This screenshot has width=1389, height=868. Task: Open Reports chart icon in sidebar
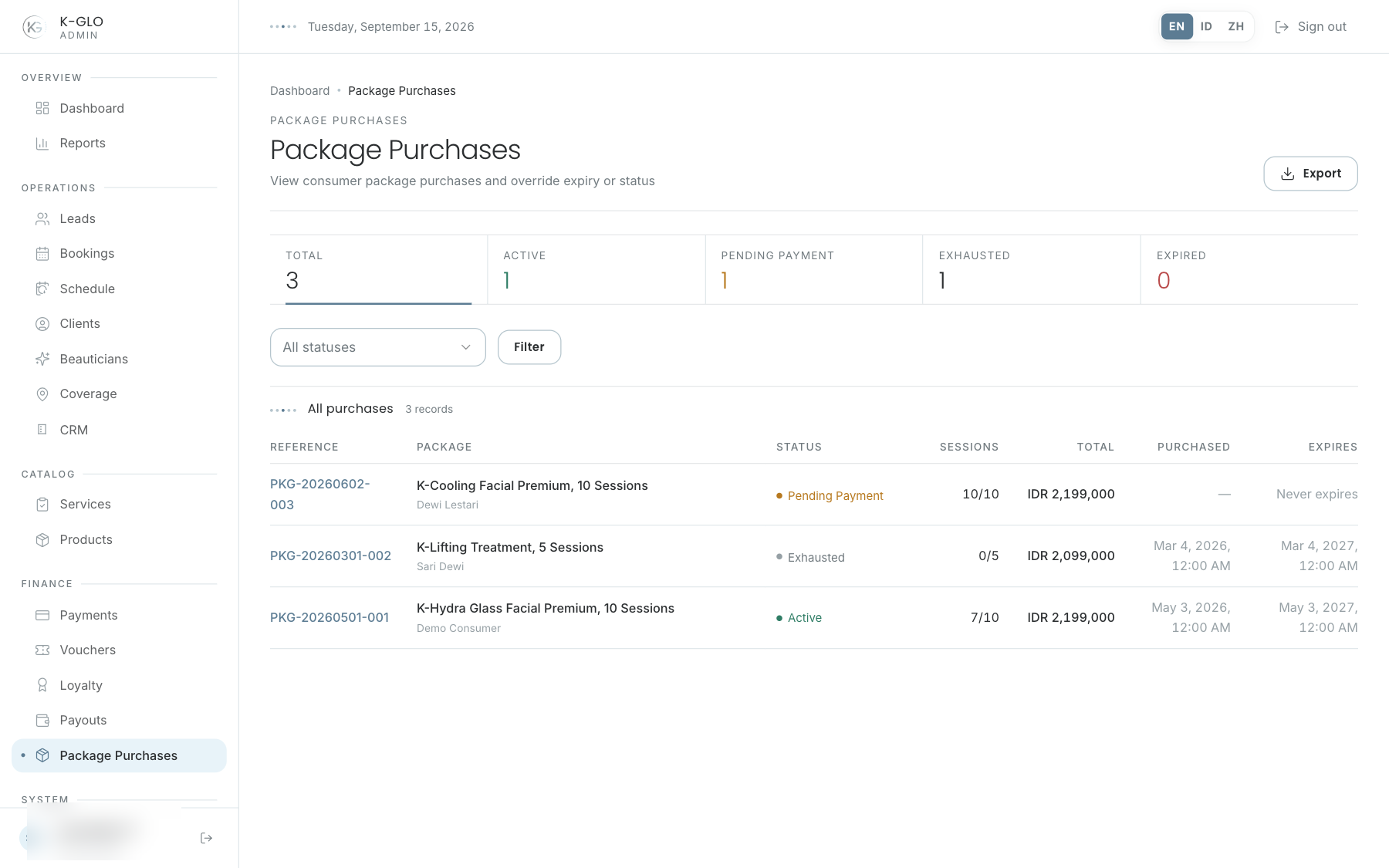(42, 144)
